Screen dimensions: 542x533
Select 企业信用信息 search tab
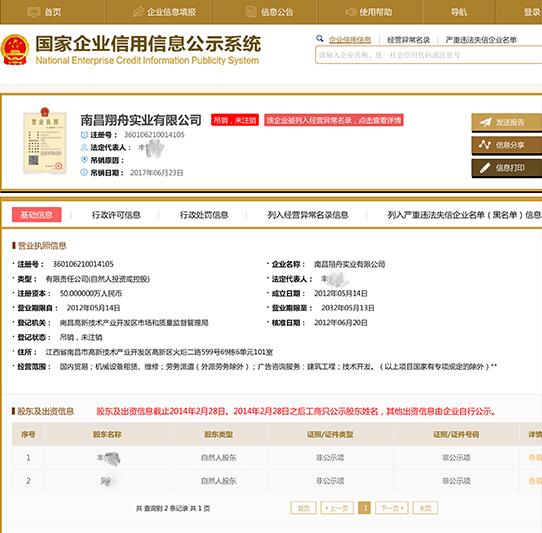click(x=350, y=40)
